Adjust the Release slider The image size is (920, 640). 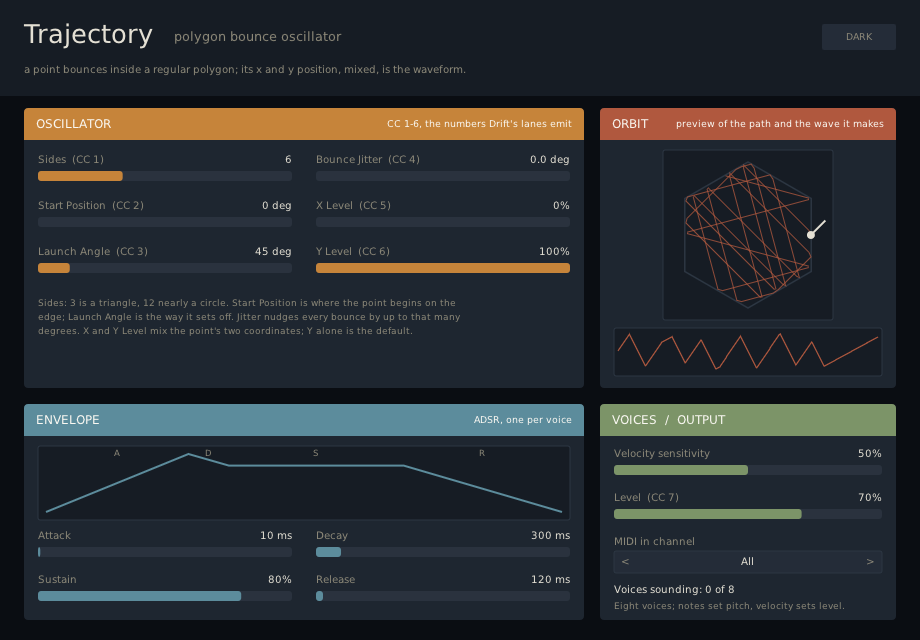(x=443, y=596)
